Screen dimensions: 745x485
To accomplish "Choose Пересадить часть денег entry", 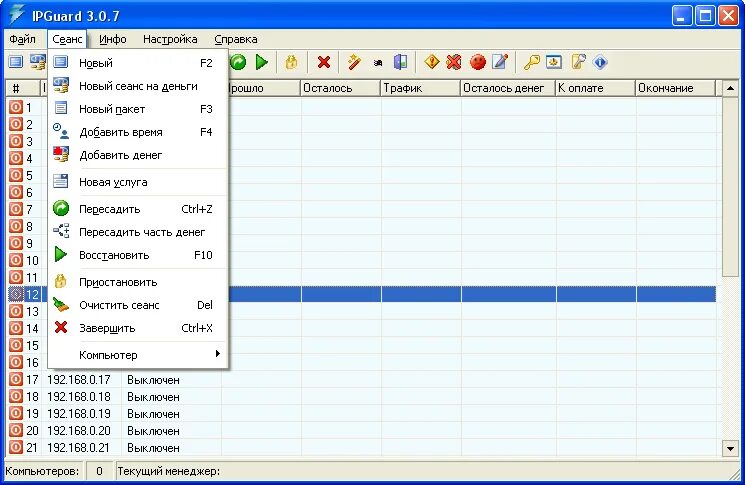I will [138, 232].
